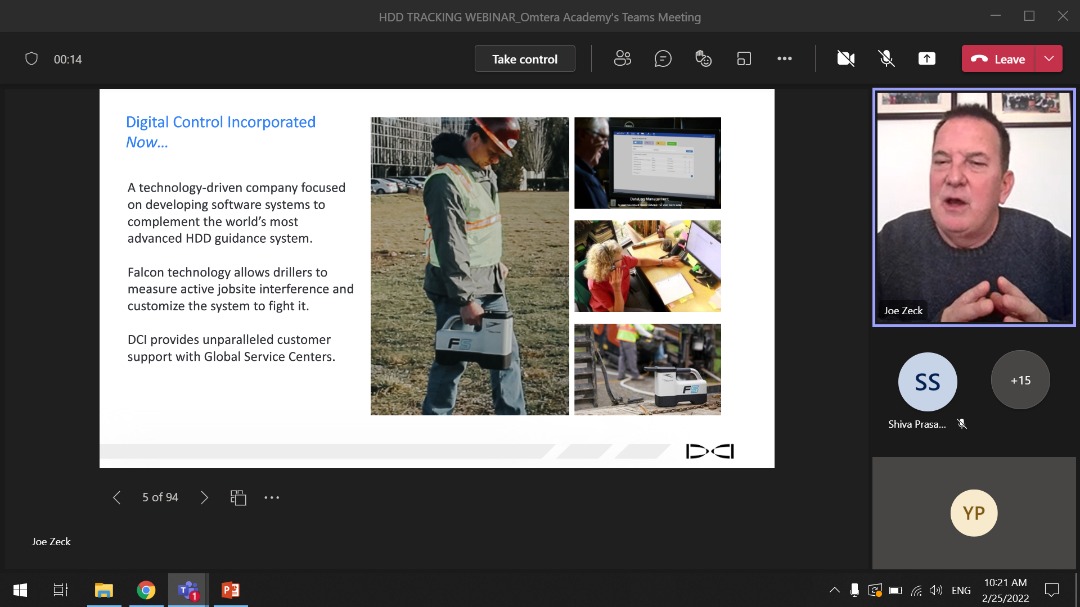The height and width of the screenshot is (607, 1080).
Task: Show hidden system tray icons
Action: (x=834, y=590)
